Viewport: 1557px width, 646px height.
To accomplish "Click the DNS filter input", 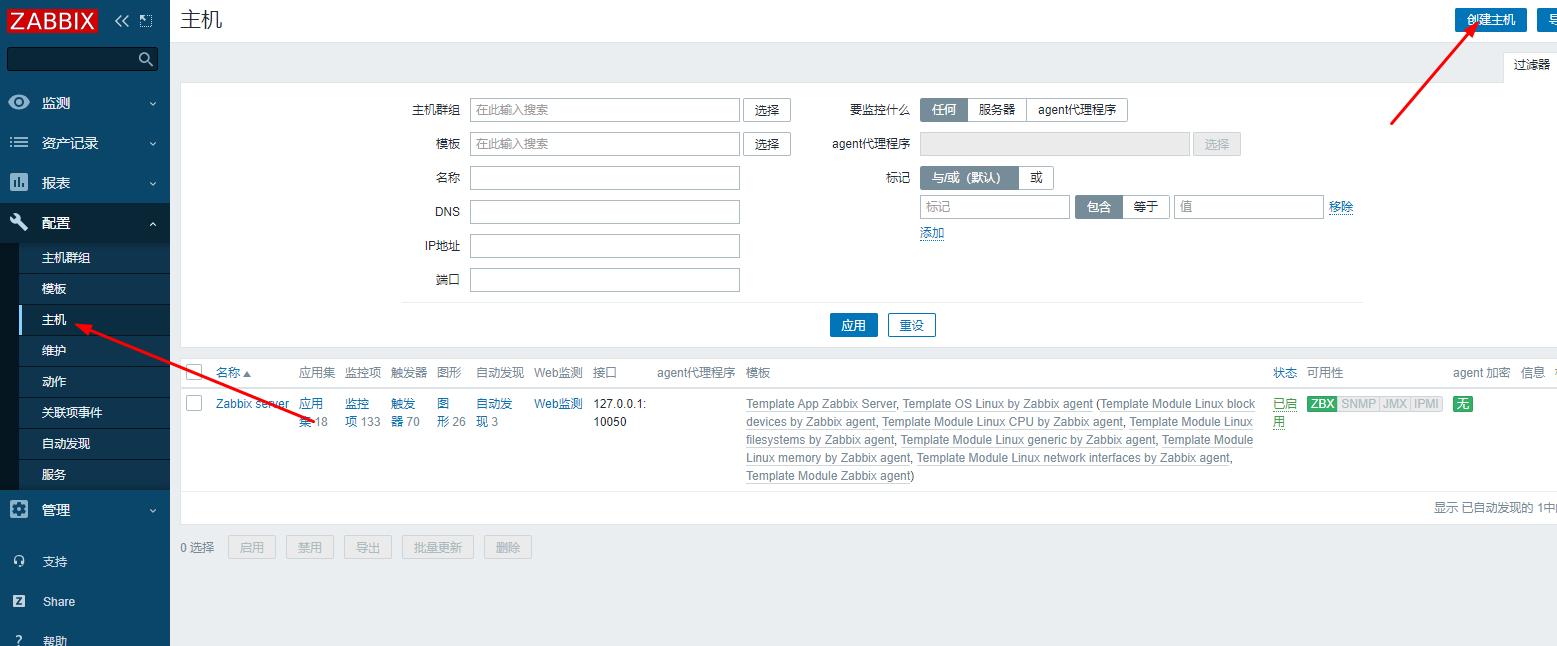I will [605, 212].
